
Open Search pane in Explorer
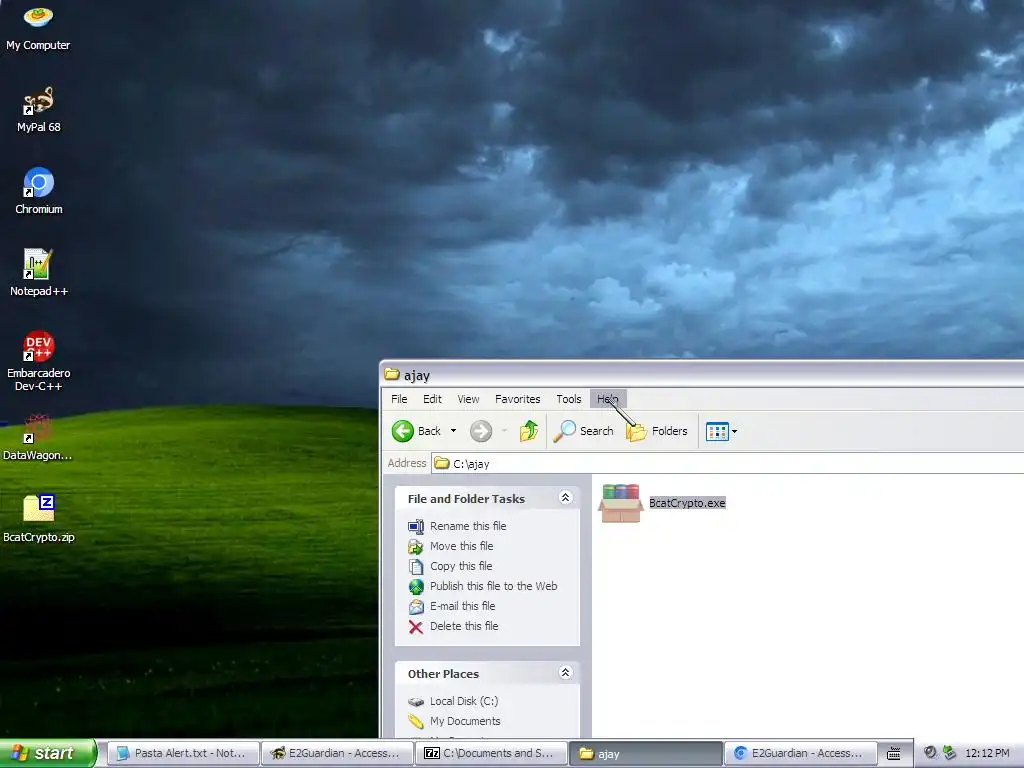[x=583, y=431]
